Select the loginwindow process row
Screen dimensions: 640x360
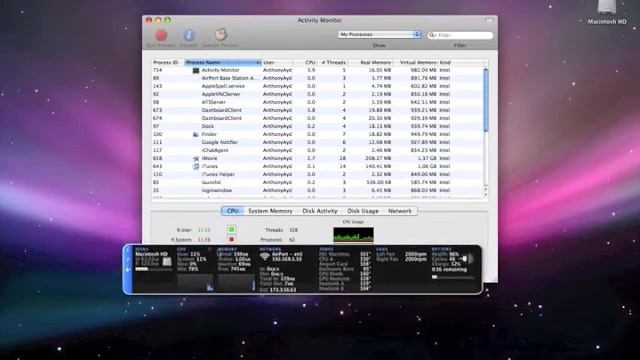point(318,191)
